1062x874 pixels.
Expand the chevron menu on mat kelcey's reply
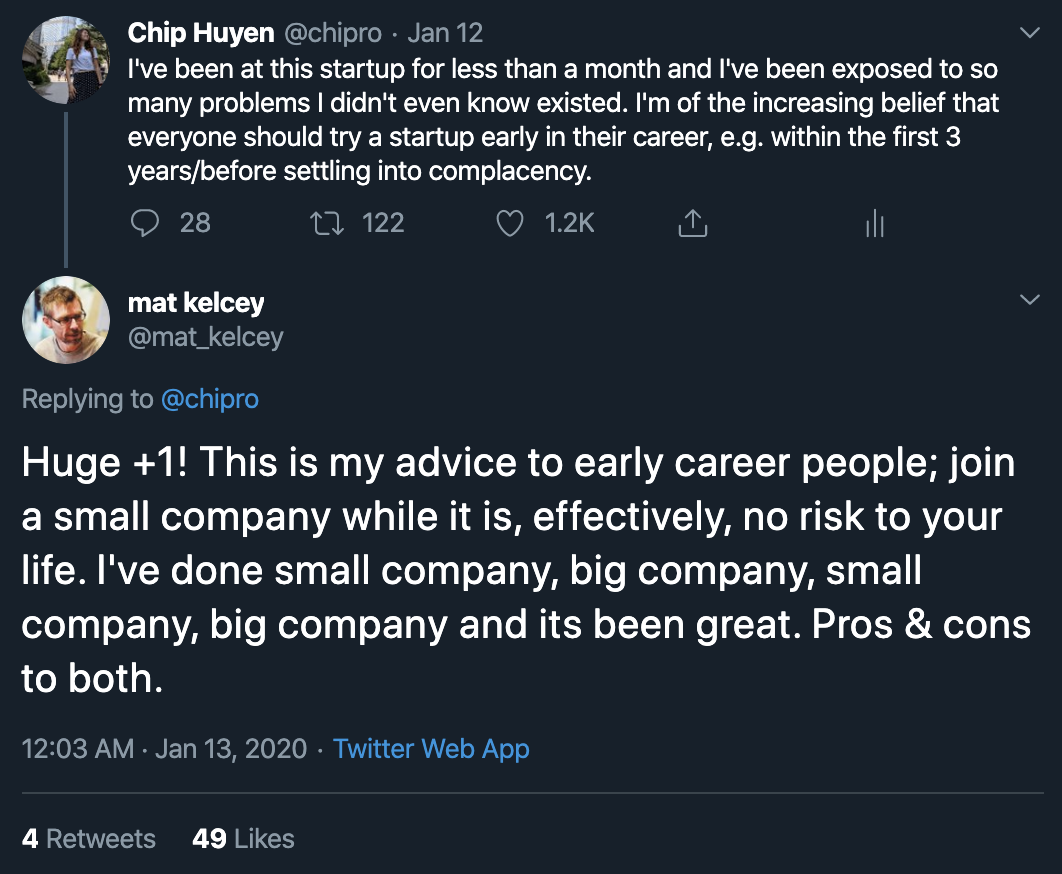tap(1029, 299)
